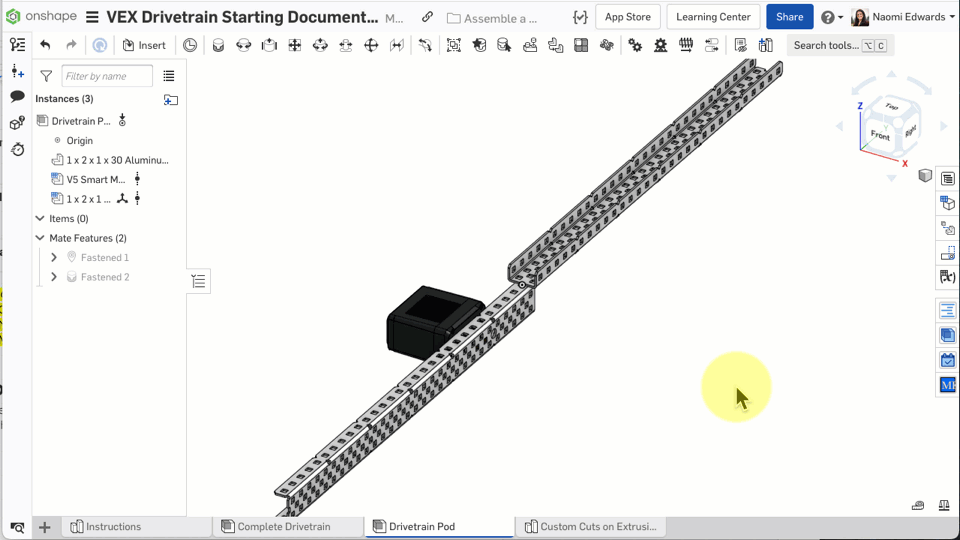Click the filter funnel icon

(46, 76)
